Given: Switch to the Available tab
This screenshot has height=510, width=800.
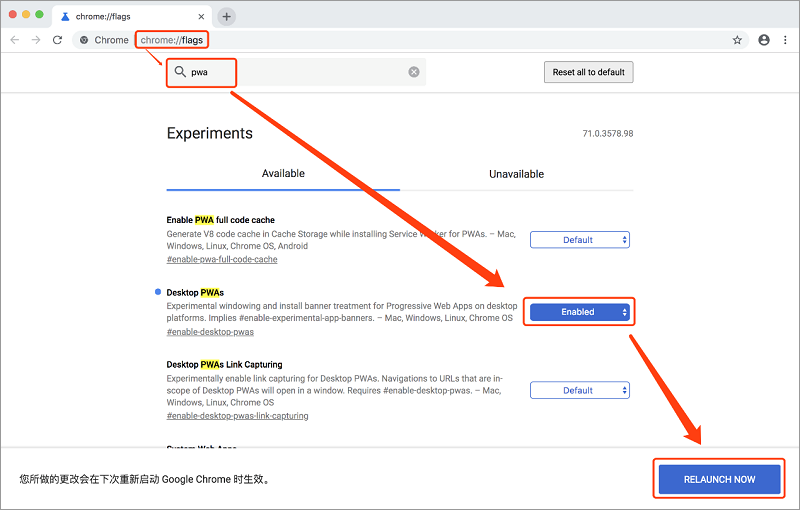Looking at the screenshot, I should click(x=283, y=174).
